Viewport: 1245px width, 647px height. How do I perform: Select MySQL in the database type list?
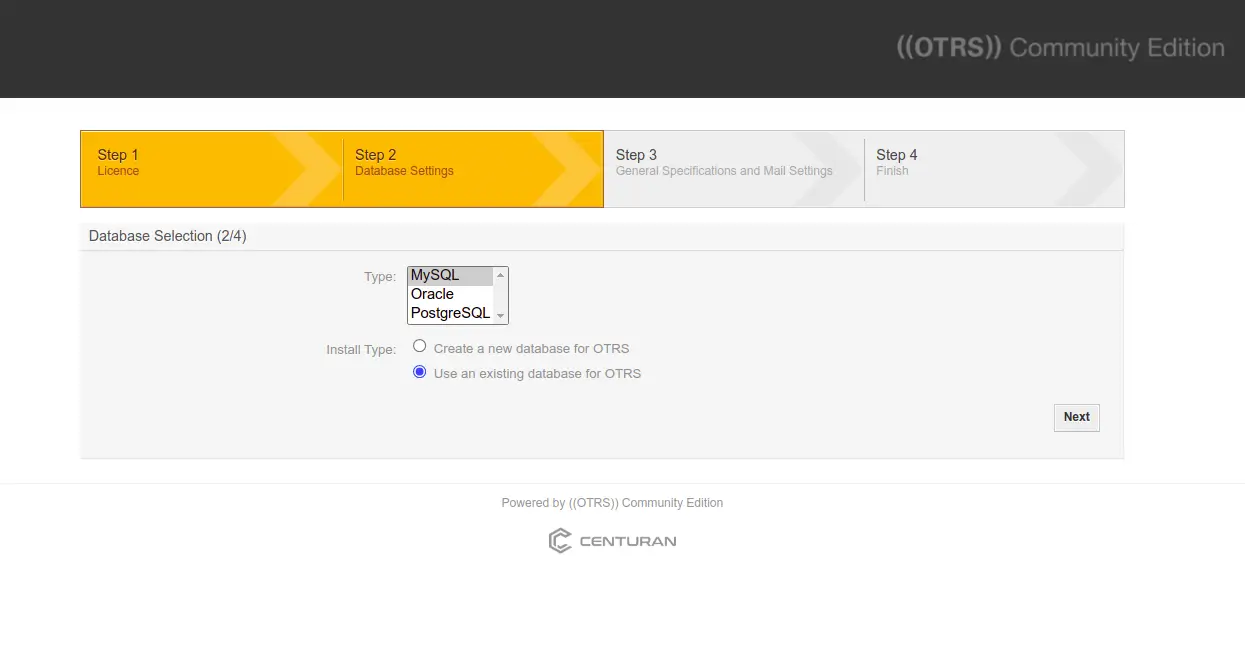(450, 276)
